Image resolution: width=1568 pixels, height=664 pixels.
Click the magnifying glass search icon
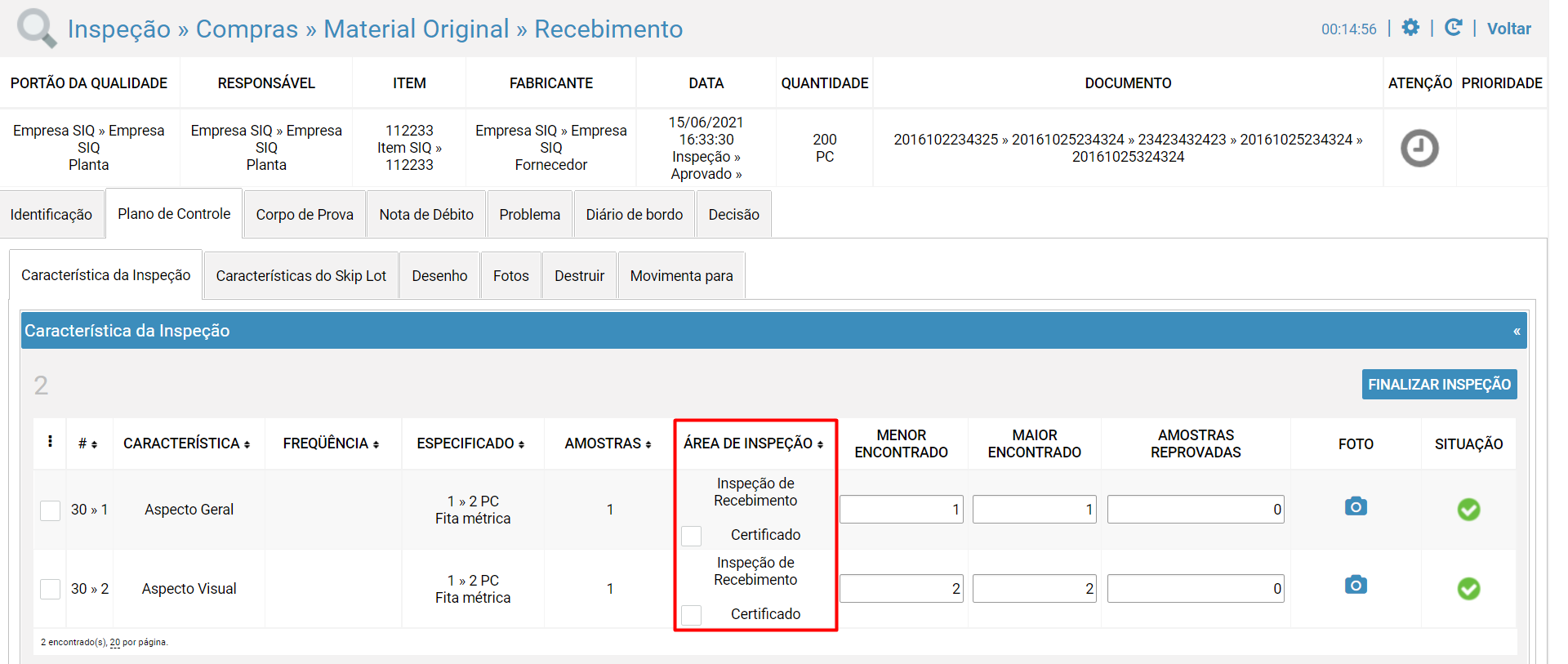coord(37,29)
